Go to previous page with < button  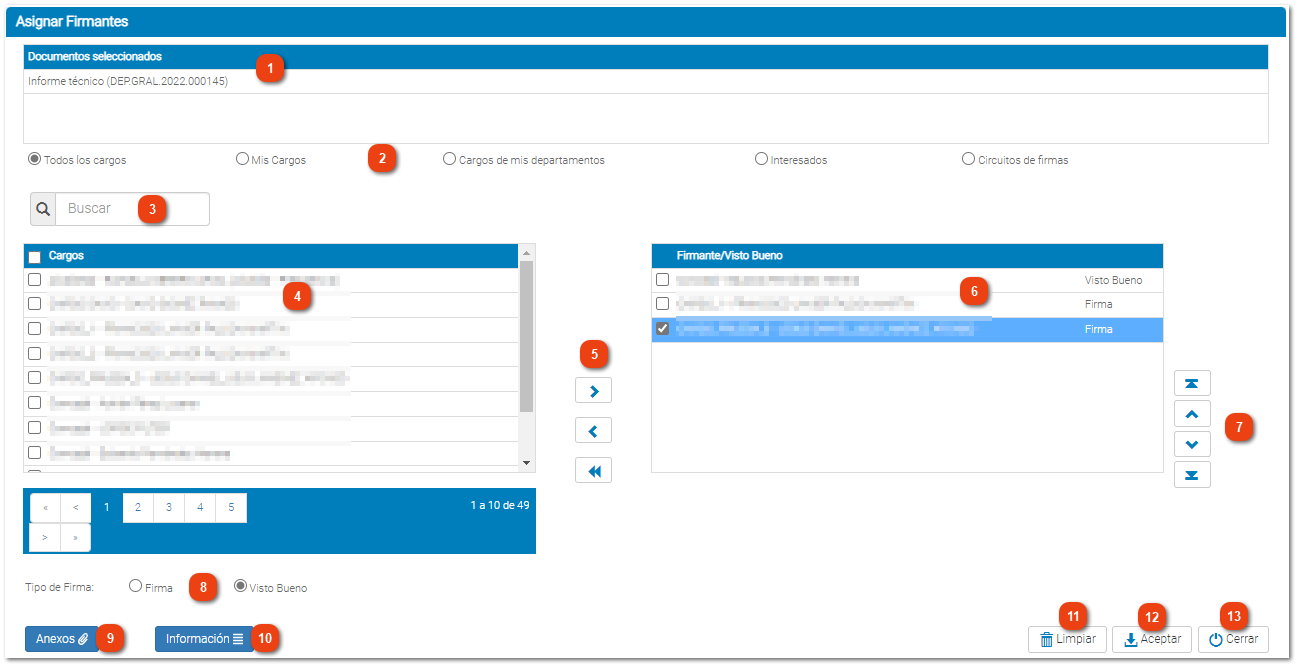tap(76, 508)
